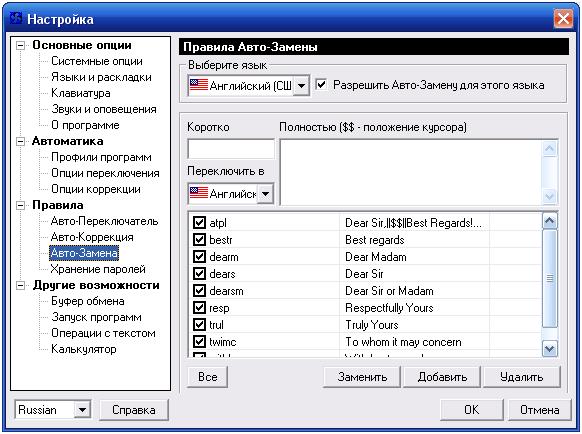Cancel changes with 'Отмена' button
The height and width of the screenshot is (434, 582).
pyautogui.click(x=540, y=410)
